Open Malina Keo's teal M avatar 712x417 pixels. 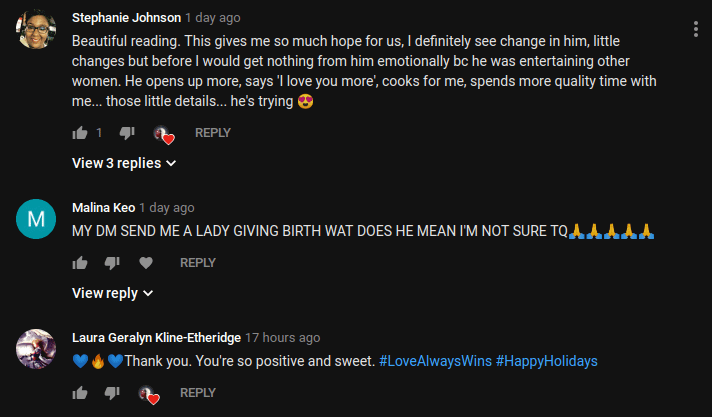coord(36,219)
